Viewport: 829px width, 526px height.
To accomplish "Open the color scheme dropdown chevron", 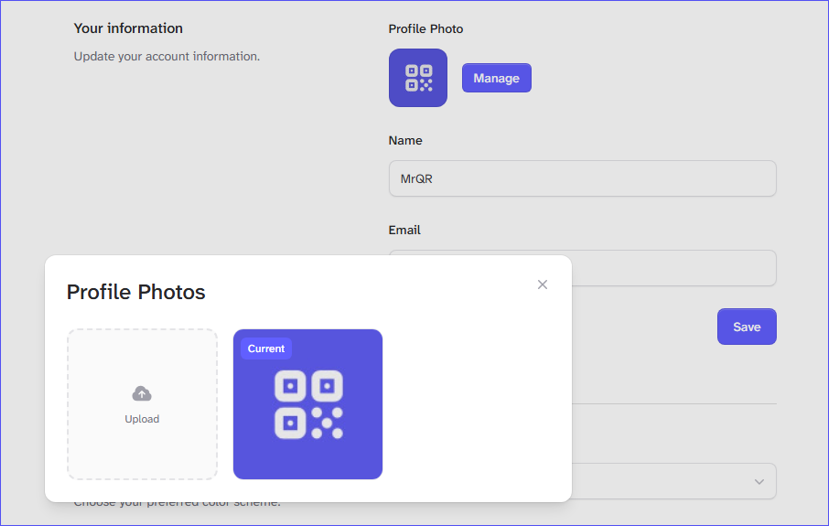I will [x=759, y=482].
